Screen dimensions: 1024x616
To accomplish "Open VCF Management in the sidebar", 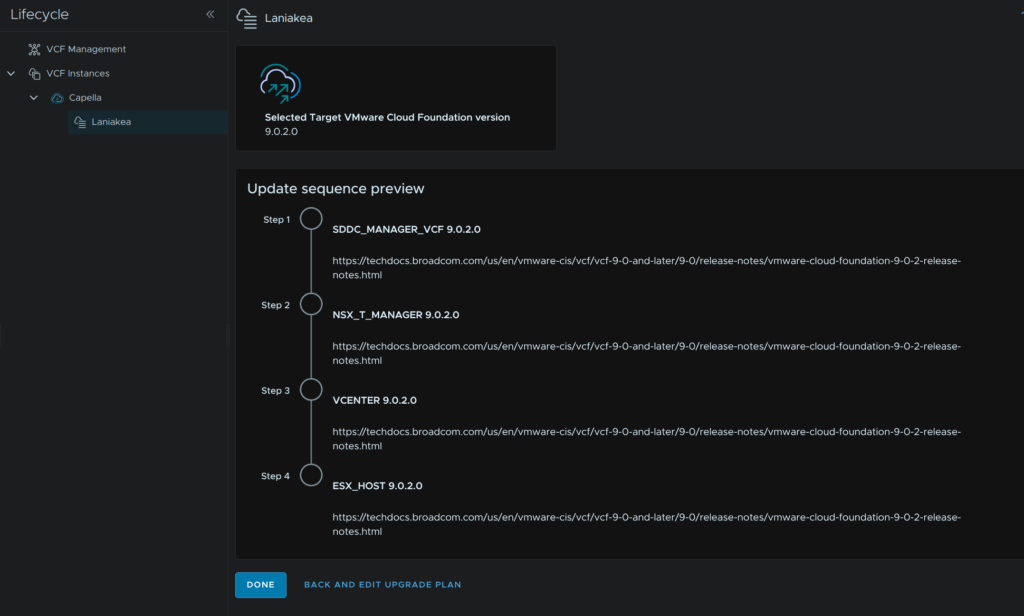I will point(86,49).
